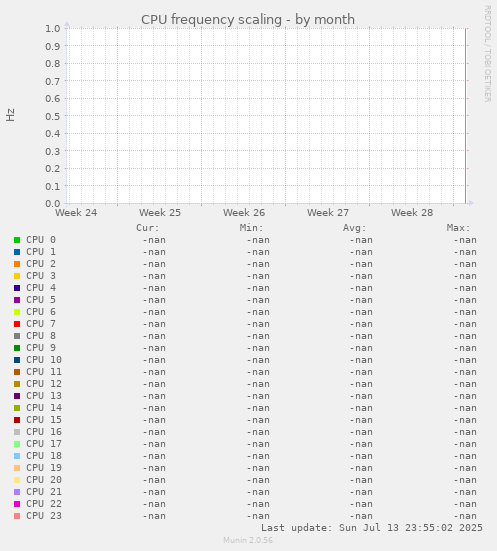The image size is (497, 551).
Task: Click the CPU 3 yellow color swatch
Action: coord(17,276)
